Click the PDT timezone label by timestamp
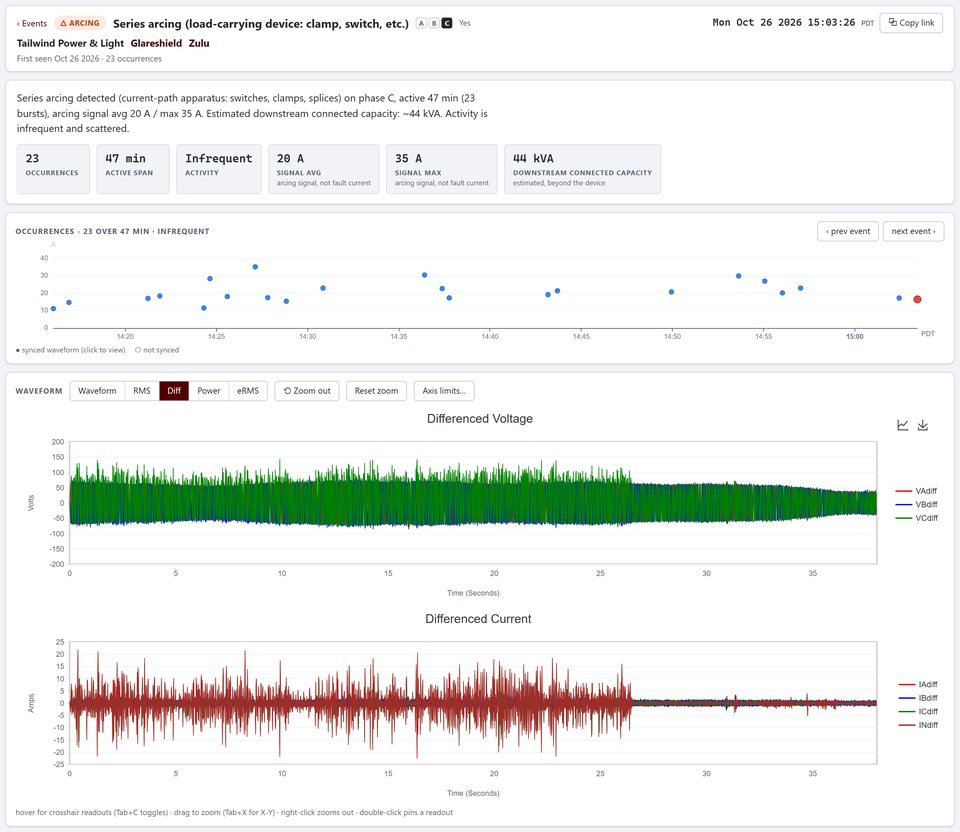The width and height of the screenshot is (960, 832). (x=868, y=23)
